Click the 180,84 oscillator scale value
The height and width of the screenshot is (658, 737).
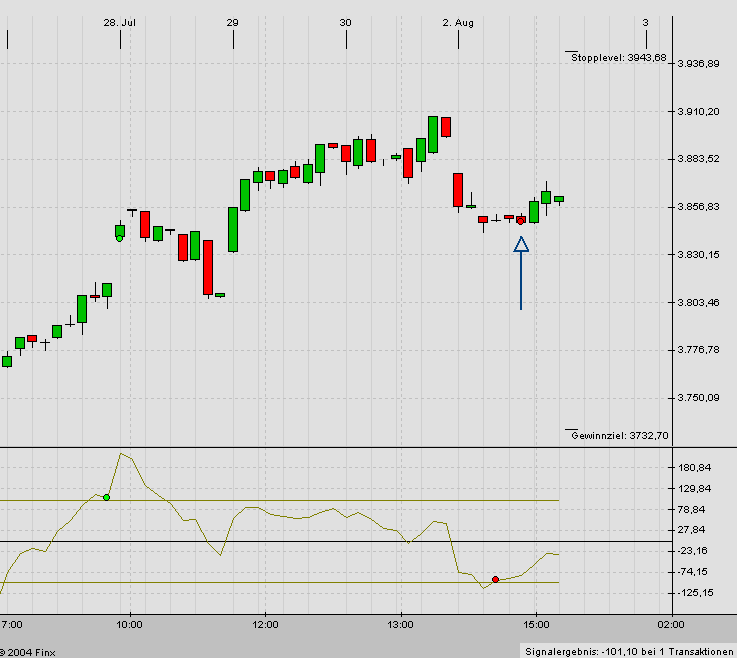695,467
